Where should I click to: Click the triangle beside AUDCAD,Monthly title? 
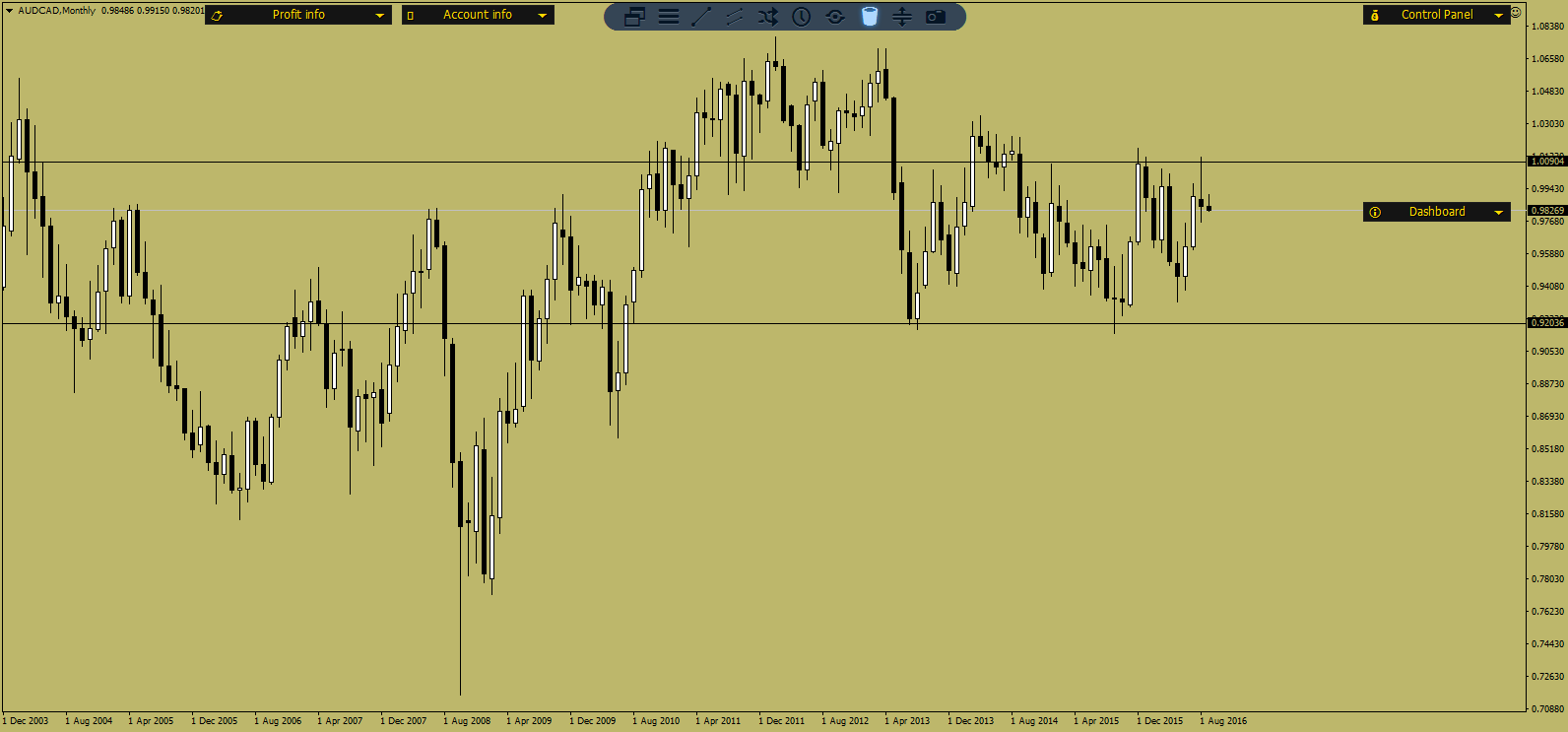coord(9,10)
